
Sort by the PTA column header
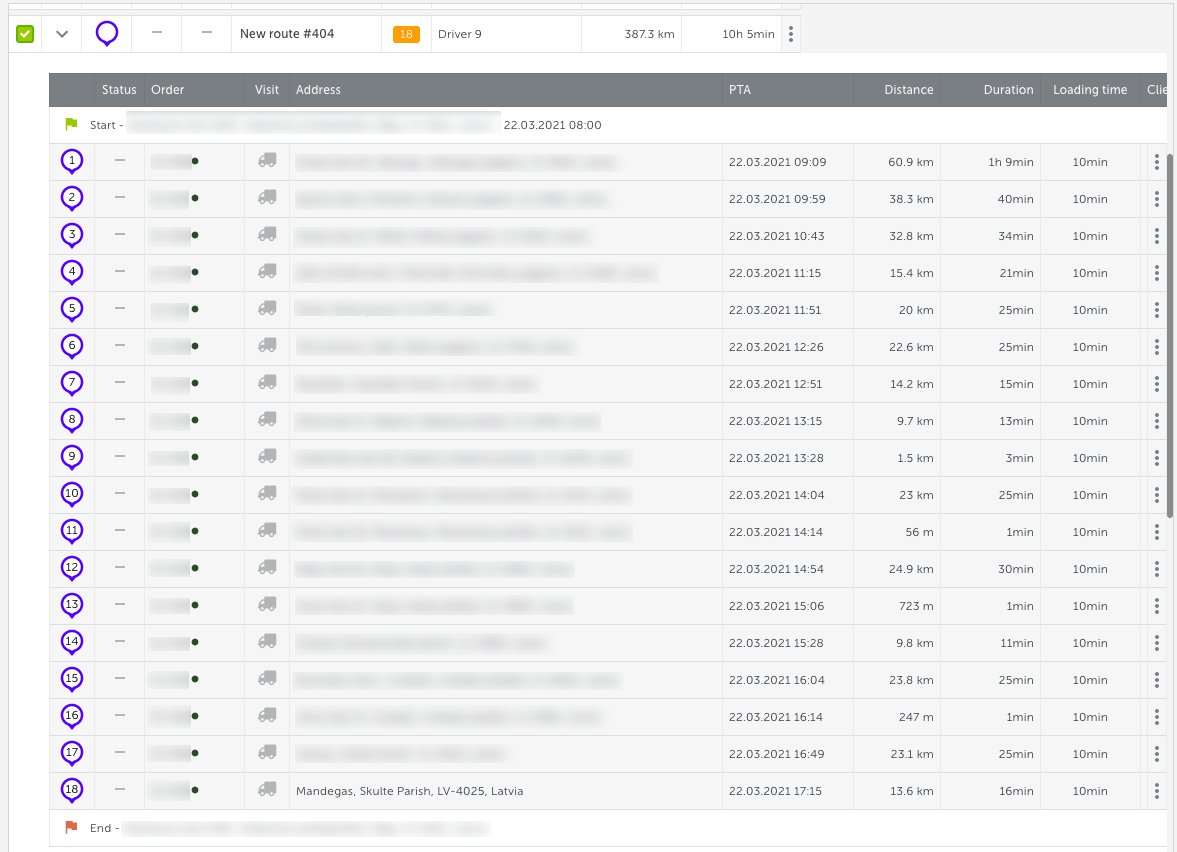740,90
